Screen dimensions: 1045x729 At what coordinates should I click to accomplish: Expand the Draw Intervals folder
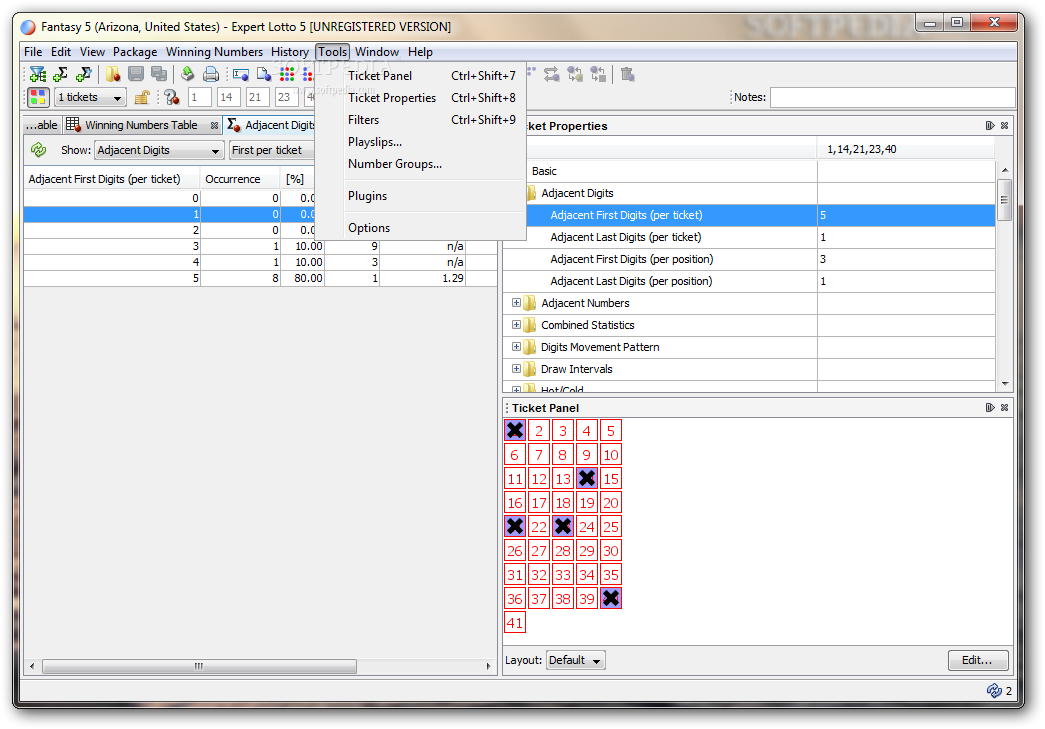[516, 368]
